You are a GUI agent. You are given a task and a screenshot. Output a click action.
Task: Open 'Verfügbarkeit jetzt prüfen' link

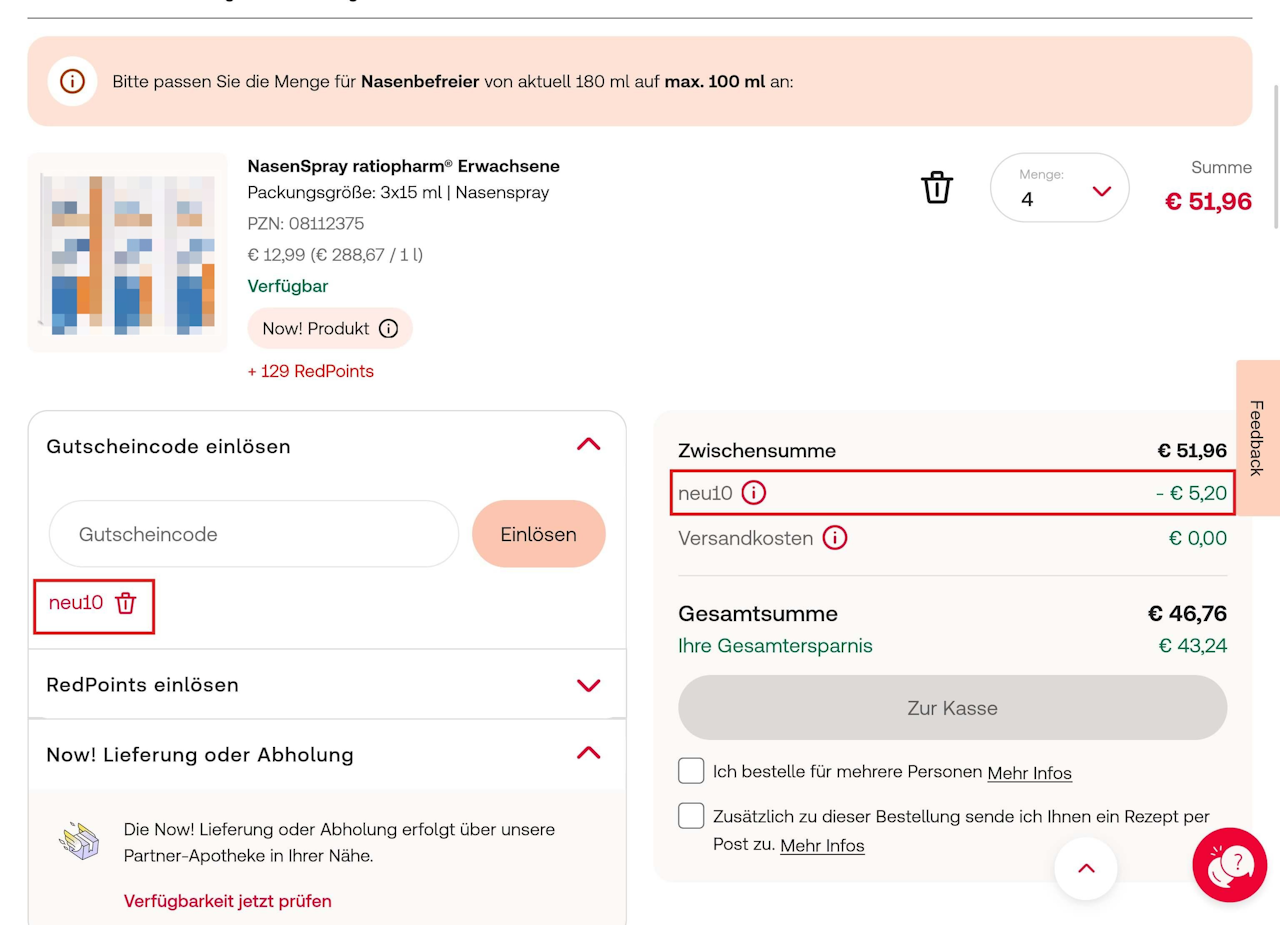228,901
